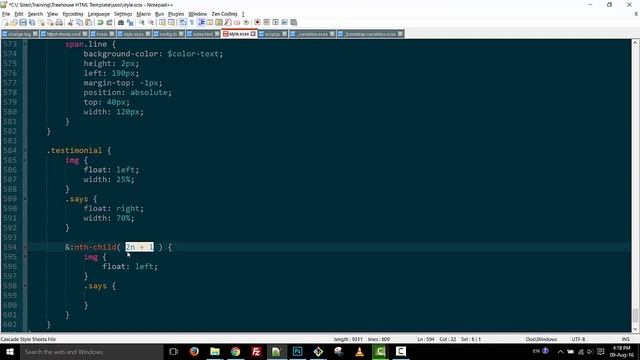Open the Macro menu
The height and width of the screenshot is (360, 640).
[143, 14]
